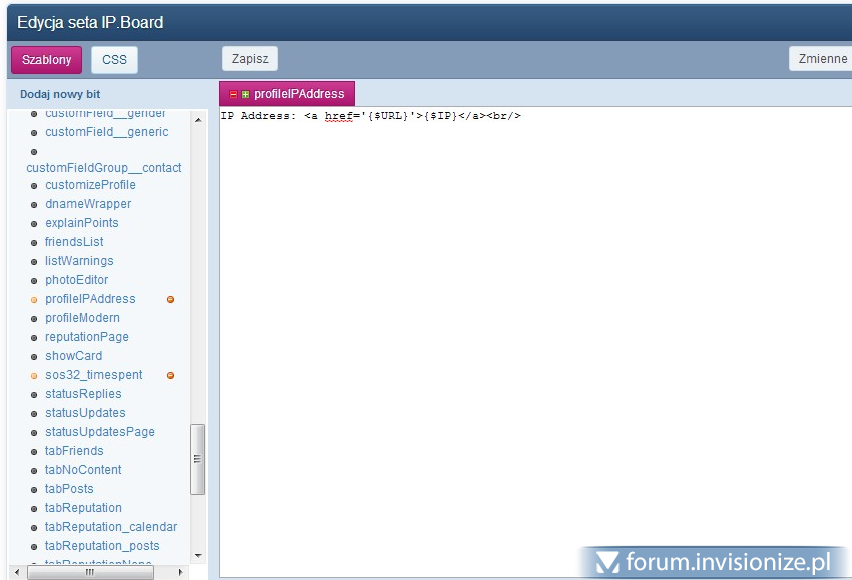Viewport: 852px width, 580px height.
Task: Select tabReputation_calendar in the template list
Action: click(x=110, y=527)
